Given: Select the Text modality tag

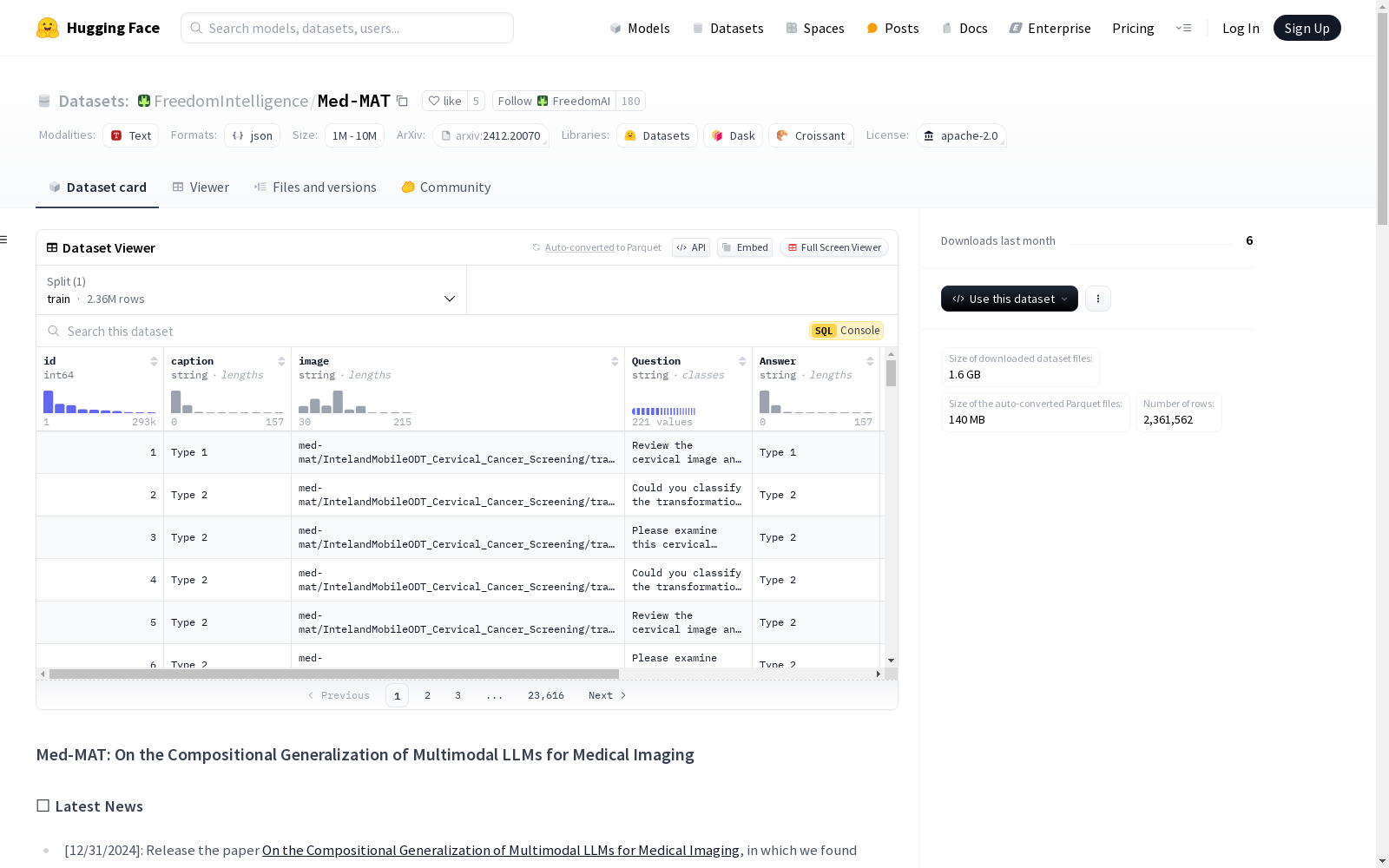Looking at the screenshot, I should [131, 135].
